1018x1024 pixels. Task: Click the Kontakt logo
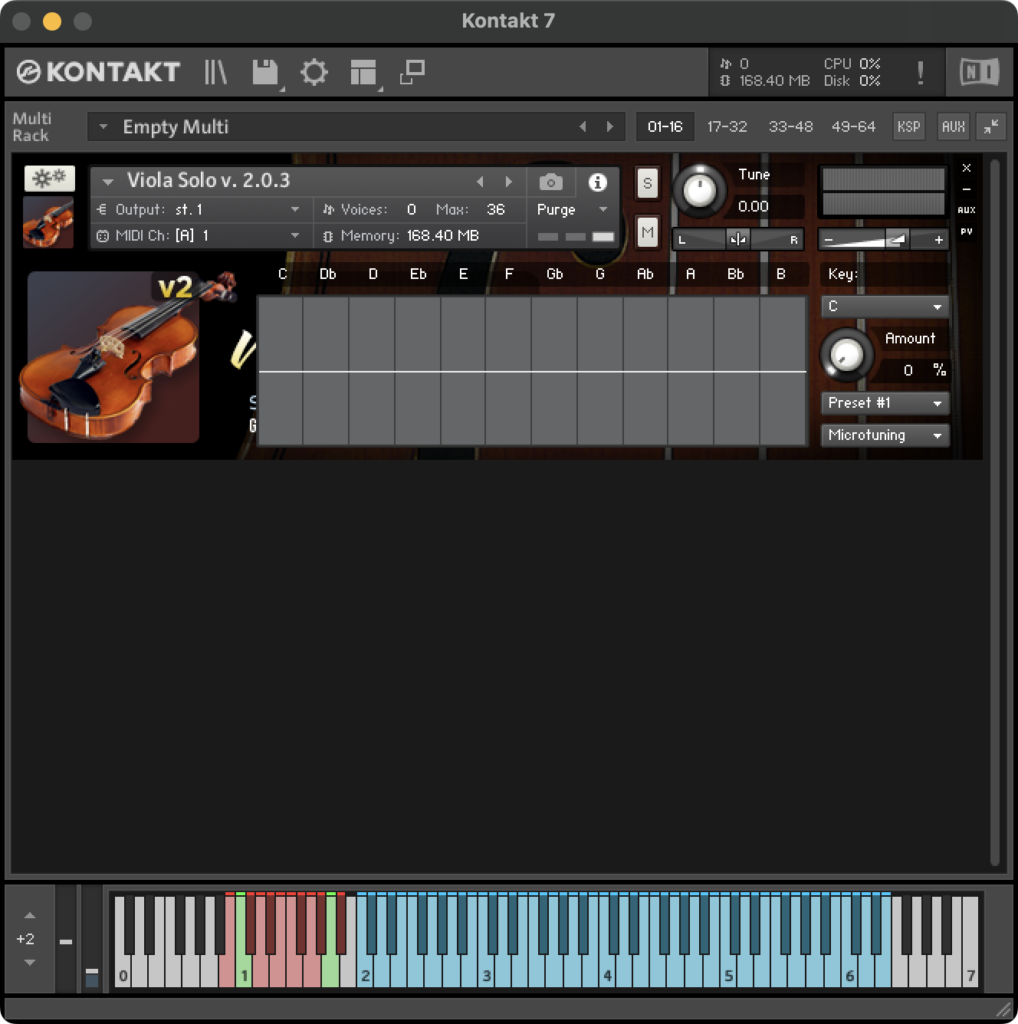98,72
